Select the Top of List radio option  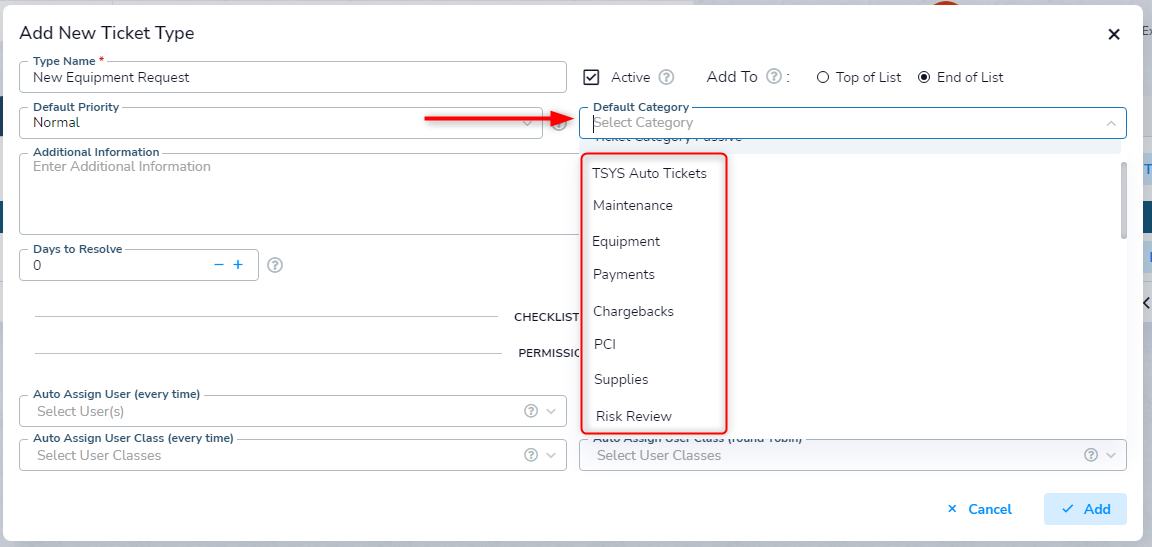[823, 77]
